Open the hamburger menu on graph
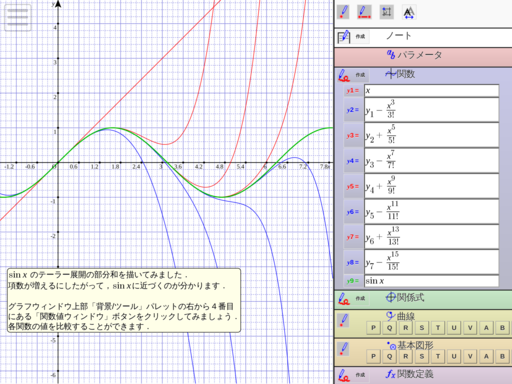The height and width of the screenshot is (384, 512). 18,17
